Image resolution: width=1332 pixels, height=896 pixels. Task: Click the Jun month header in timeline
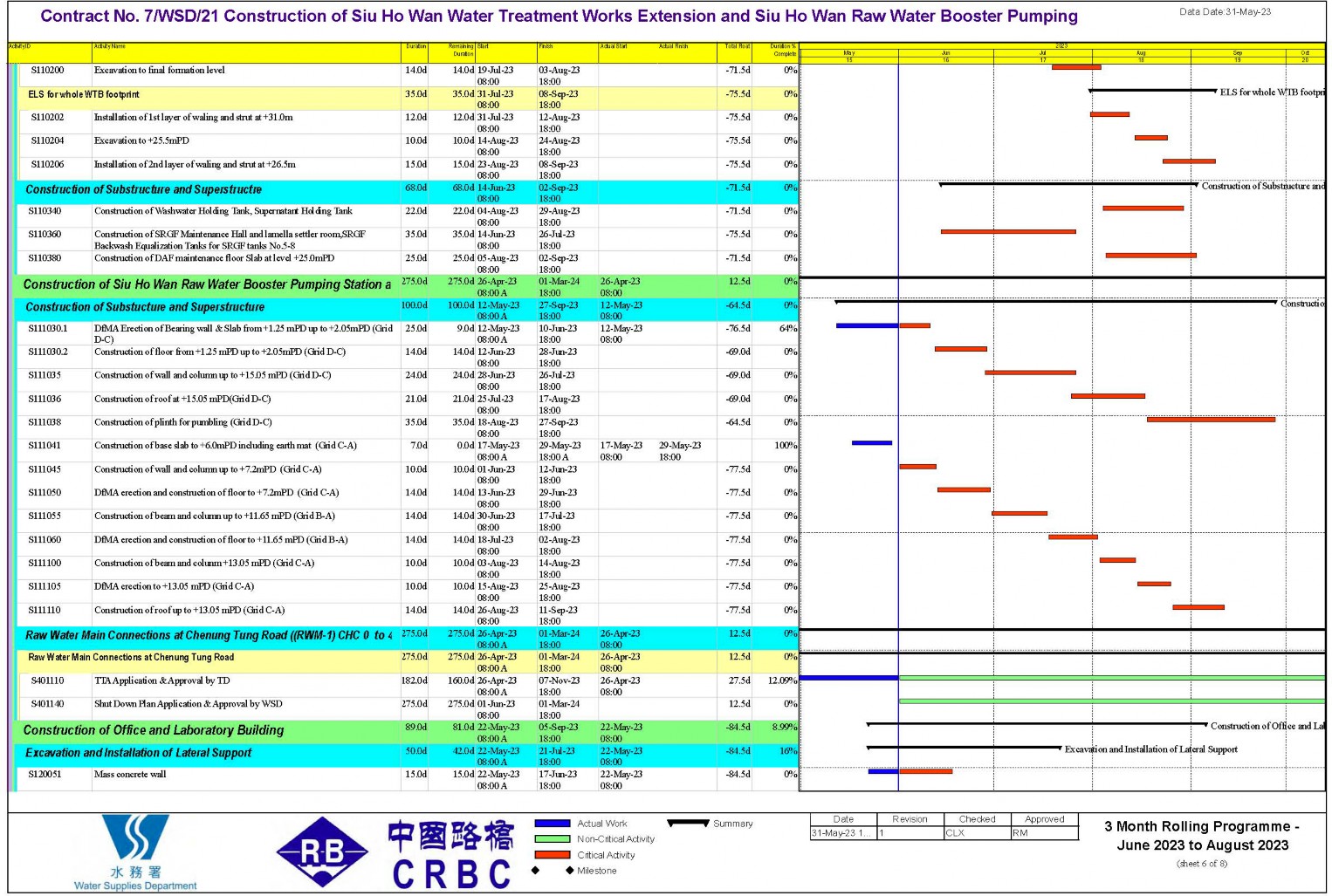945,53
